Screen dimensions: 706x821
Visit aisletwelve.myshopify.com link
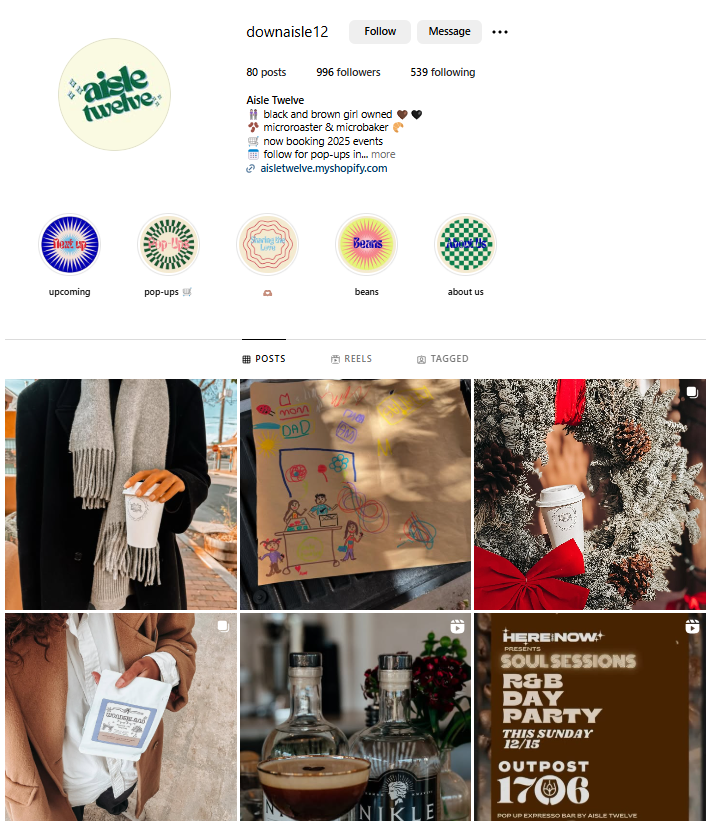pyautogui.click(x=324, y=169)
